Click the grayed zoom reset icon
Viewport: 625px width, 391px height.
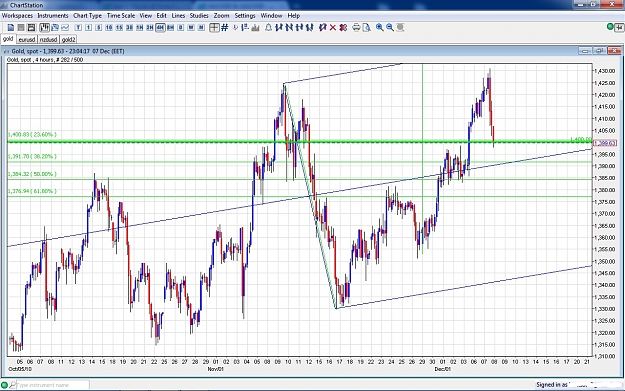400,28
